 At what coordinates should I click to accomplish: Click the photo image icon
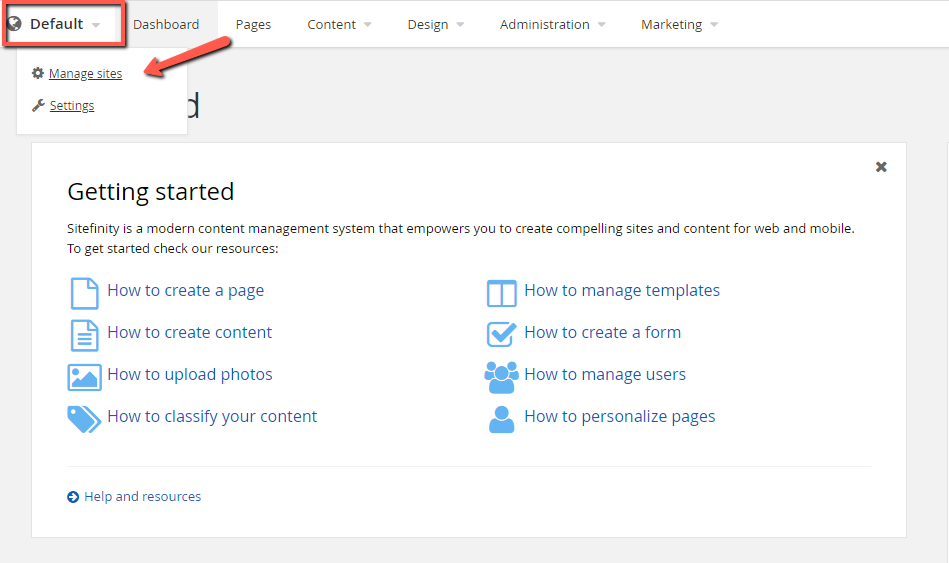pos(84,377)
